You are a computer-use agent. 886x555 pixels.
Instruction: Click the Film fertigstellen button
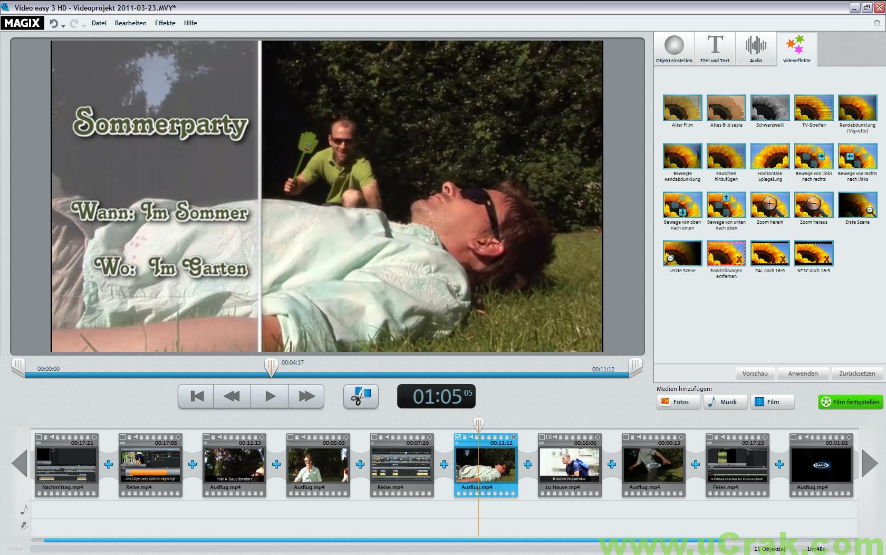click(850, 402)
